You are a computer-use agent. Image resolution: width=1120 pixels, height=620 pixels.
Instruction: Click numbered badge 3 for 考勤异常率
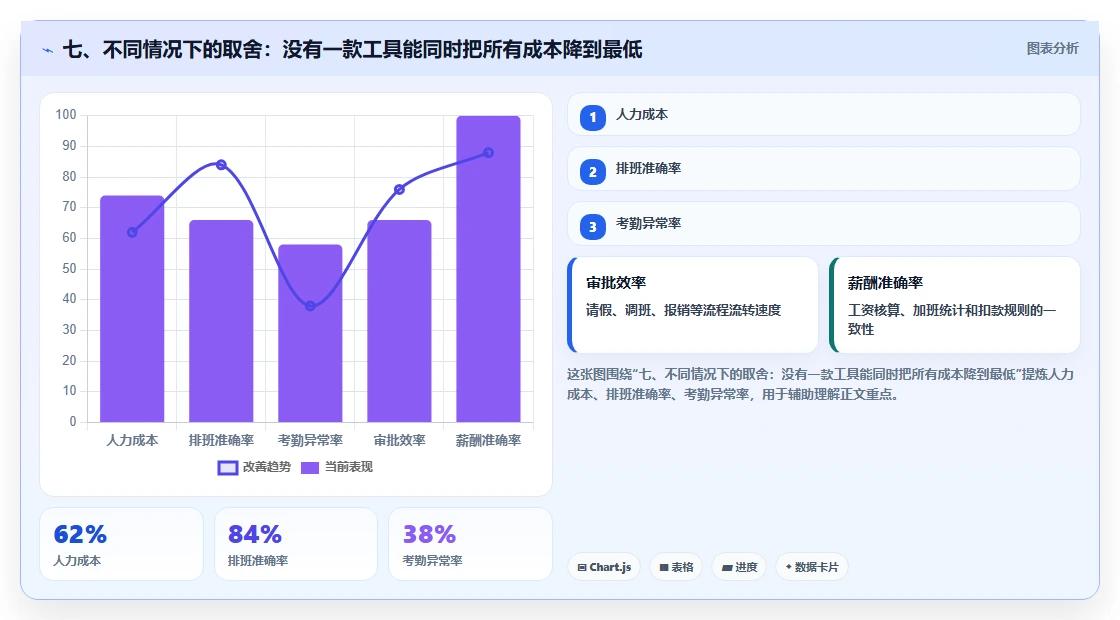(x=593, y=226)
